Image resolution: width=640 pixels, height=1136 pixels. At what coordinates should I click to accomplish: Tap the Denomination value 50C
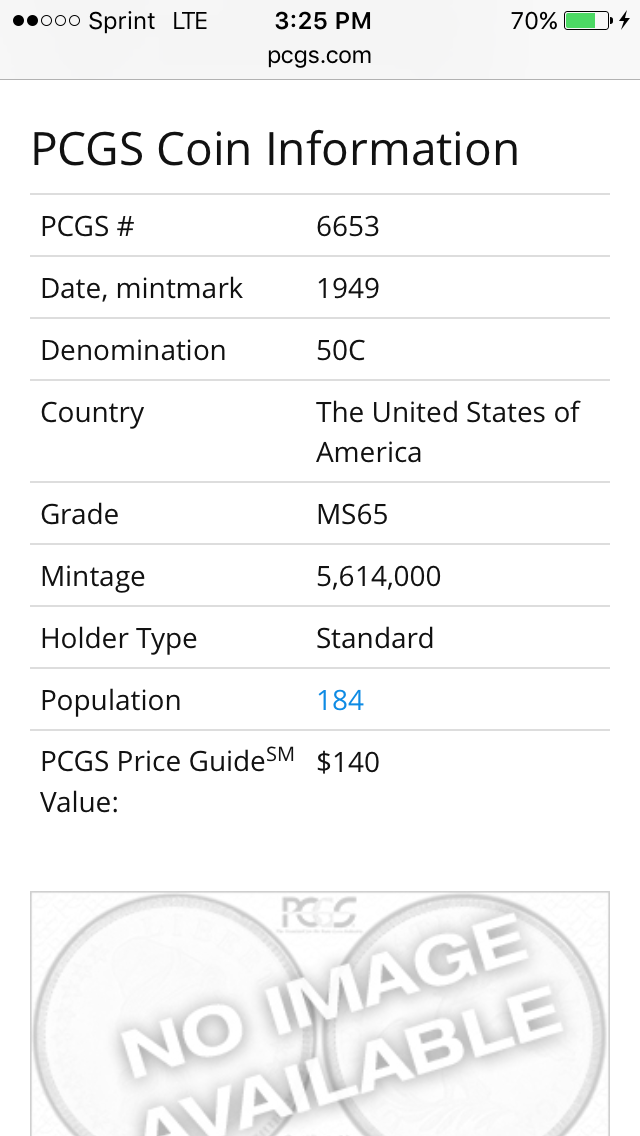(x=341, y=351)
